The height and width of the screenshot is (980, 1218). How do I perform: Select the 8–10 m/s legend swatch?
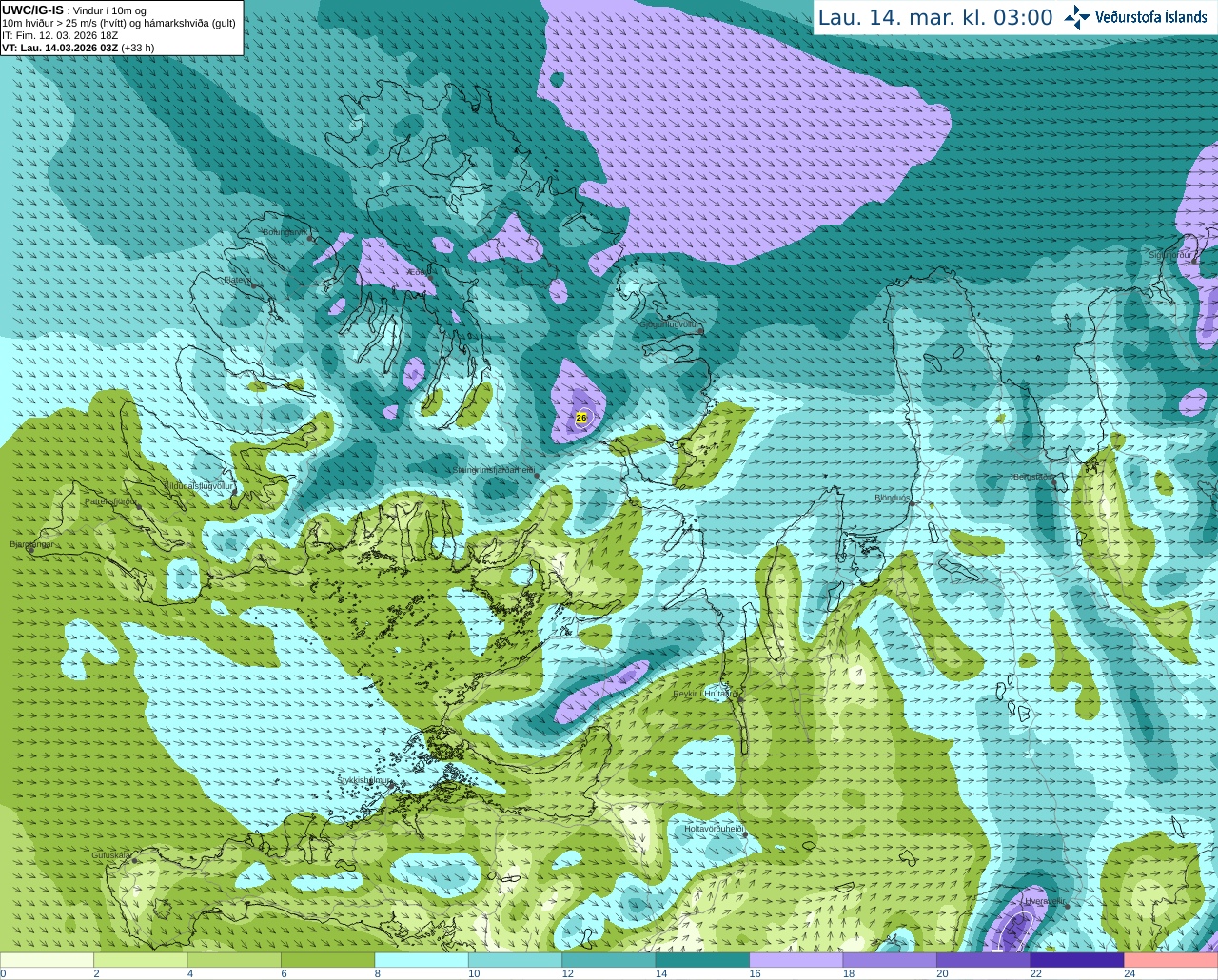[422, 960]
